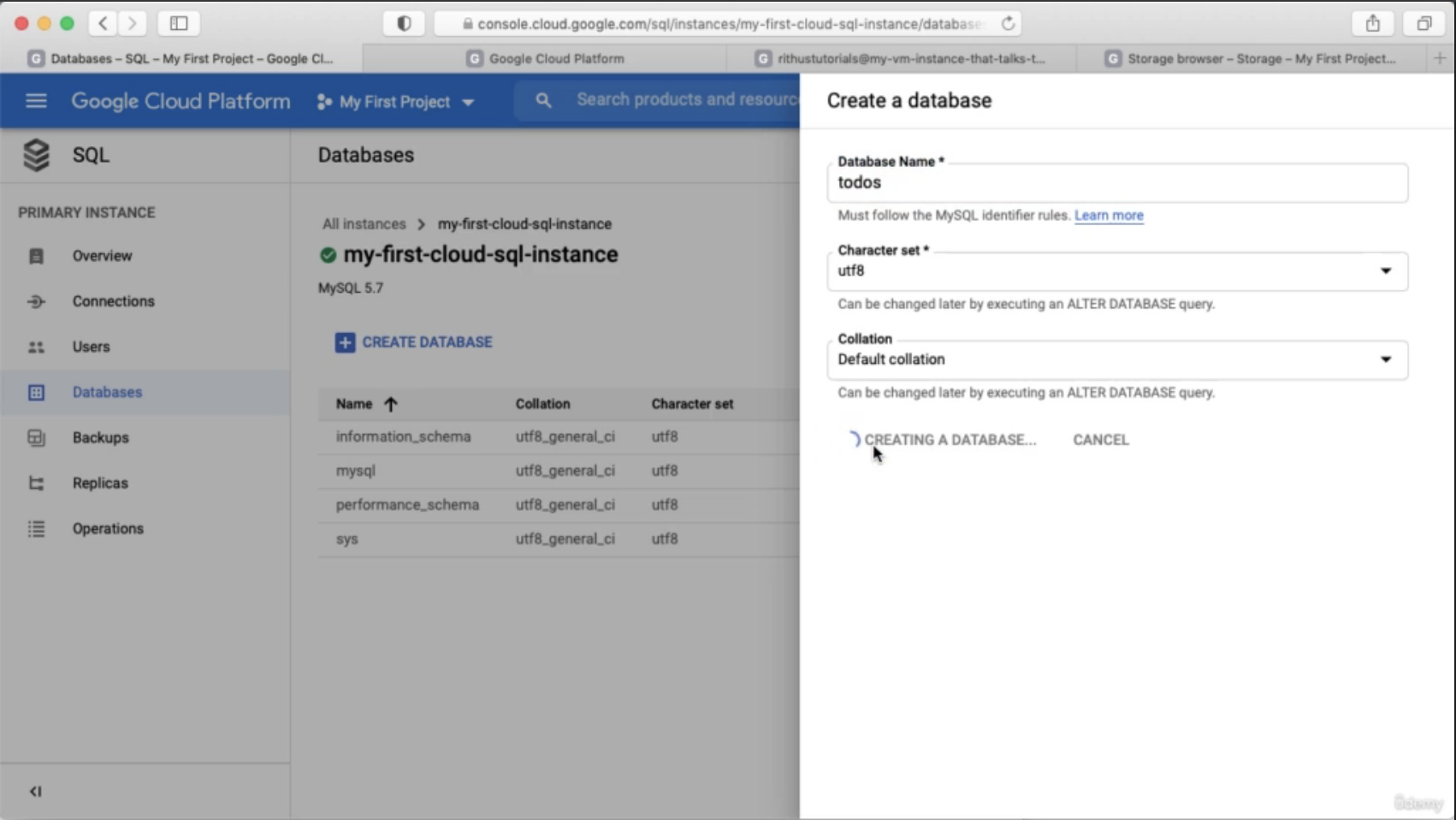Switch to the Google Cloud Platform browser tab

(545, 58)
